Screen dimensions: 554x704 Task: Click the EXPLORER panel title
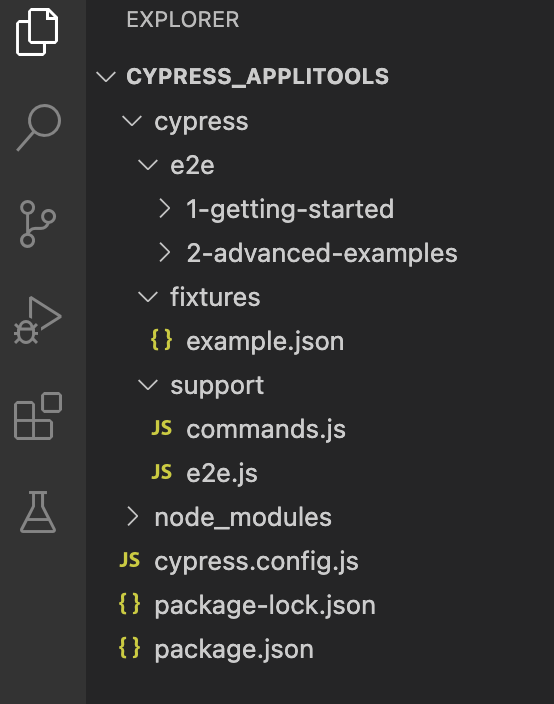(183, 19)
